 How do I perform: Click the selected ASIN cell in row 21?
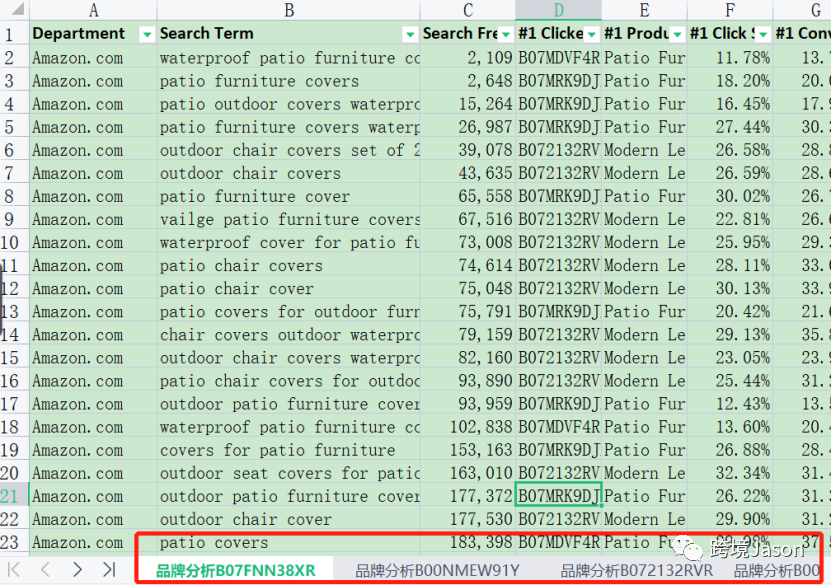559,497
